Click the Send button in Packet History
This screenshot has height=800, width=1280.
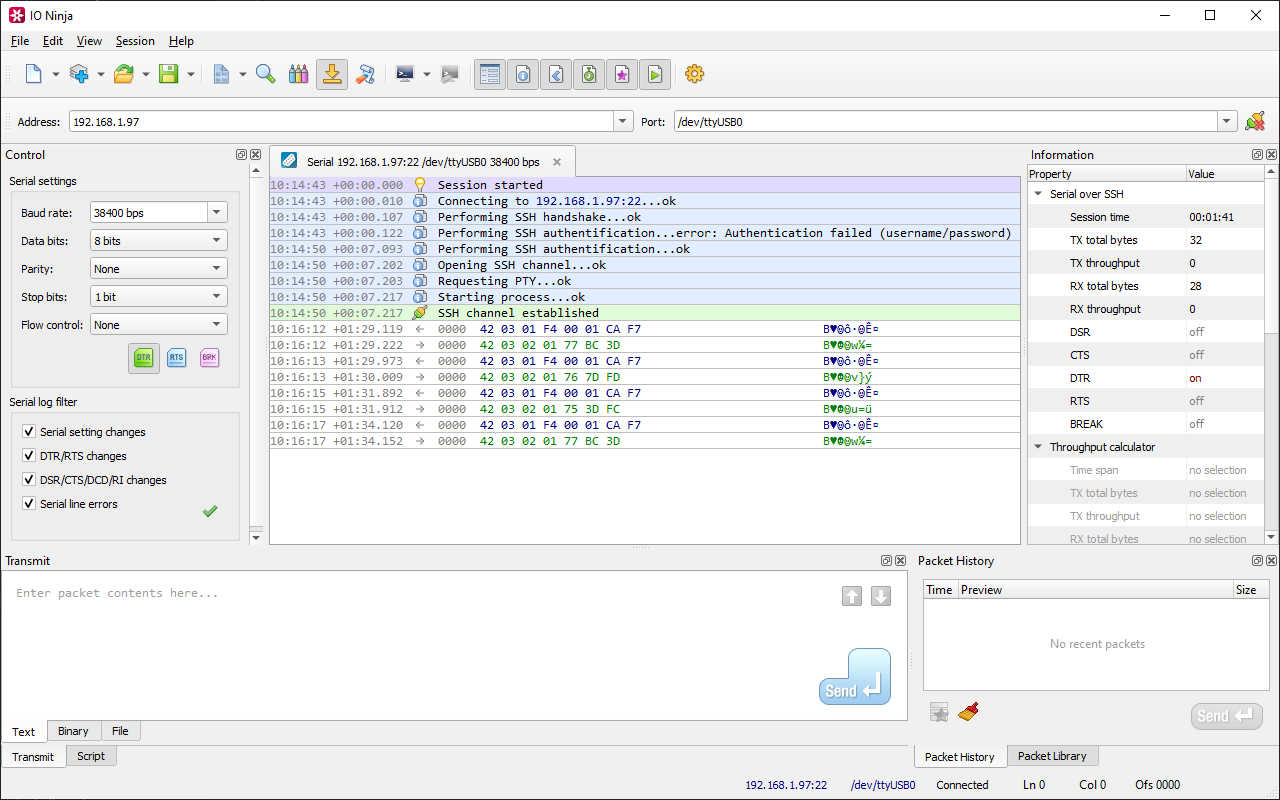coord(1227,716)
